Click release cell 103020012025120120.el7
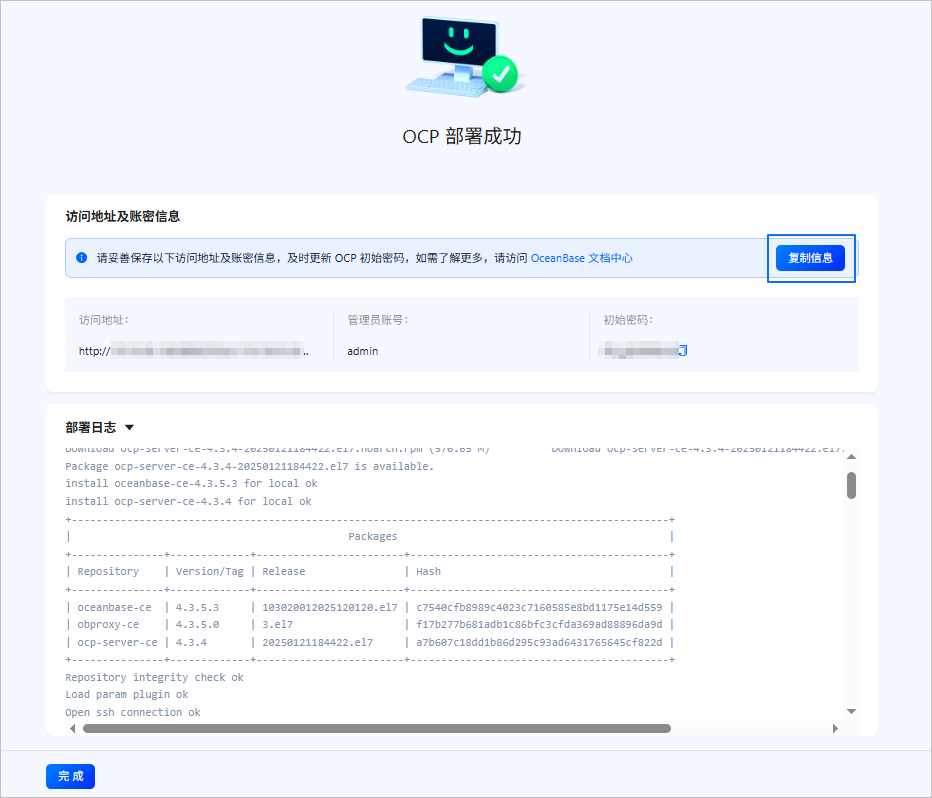 coord(330,607)
